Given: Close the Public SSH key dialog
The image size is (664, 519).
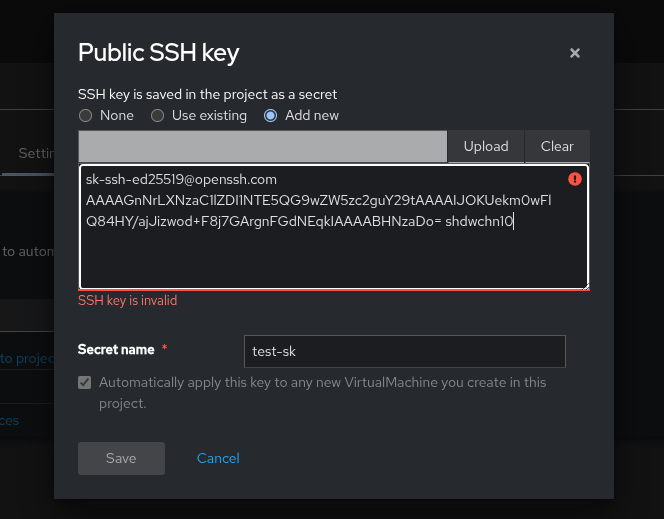Looking at the screenshot, I should [x=575, y=53].
